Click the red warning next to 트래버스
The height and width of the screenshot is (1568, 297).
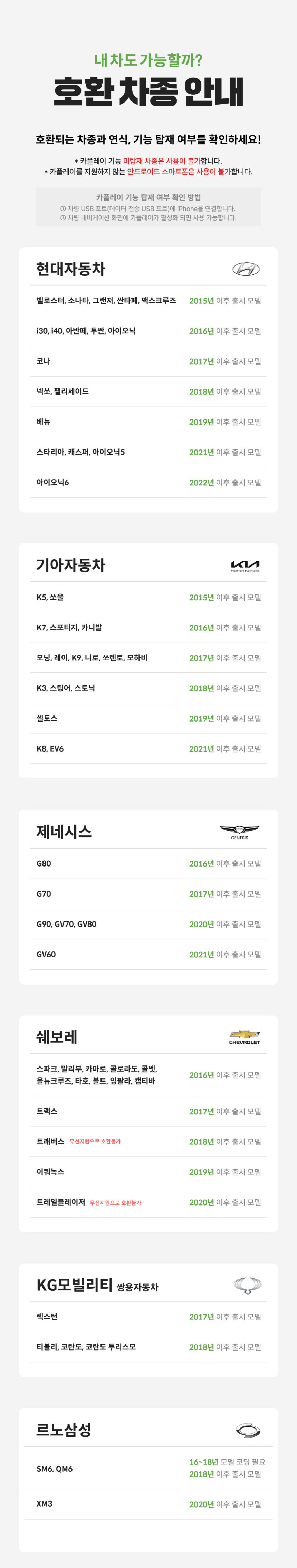click(95, 1141)
